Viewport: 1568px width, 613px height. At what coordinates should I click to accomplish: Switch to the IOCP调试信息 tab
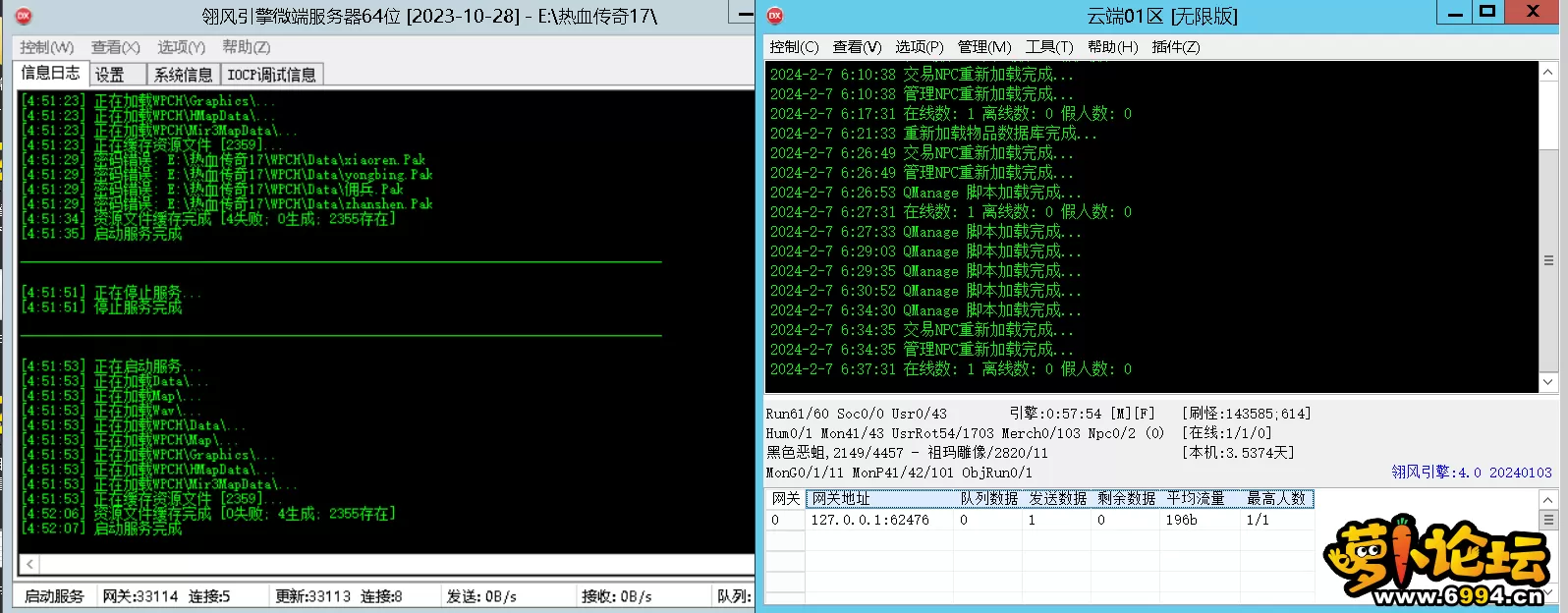tap(272, 75)
